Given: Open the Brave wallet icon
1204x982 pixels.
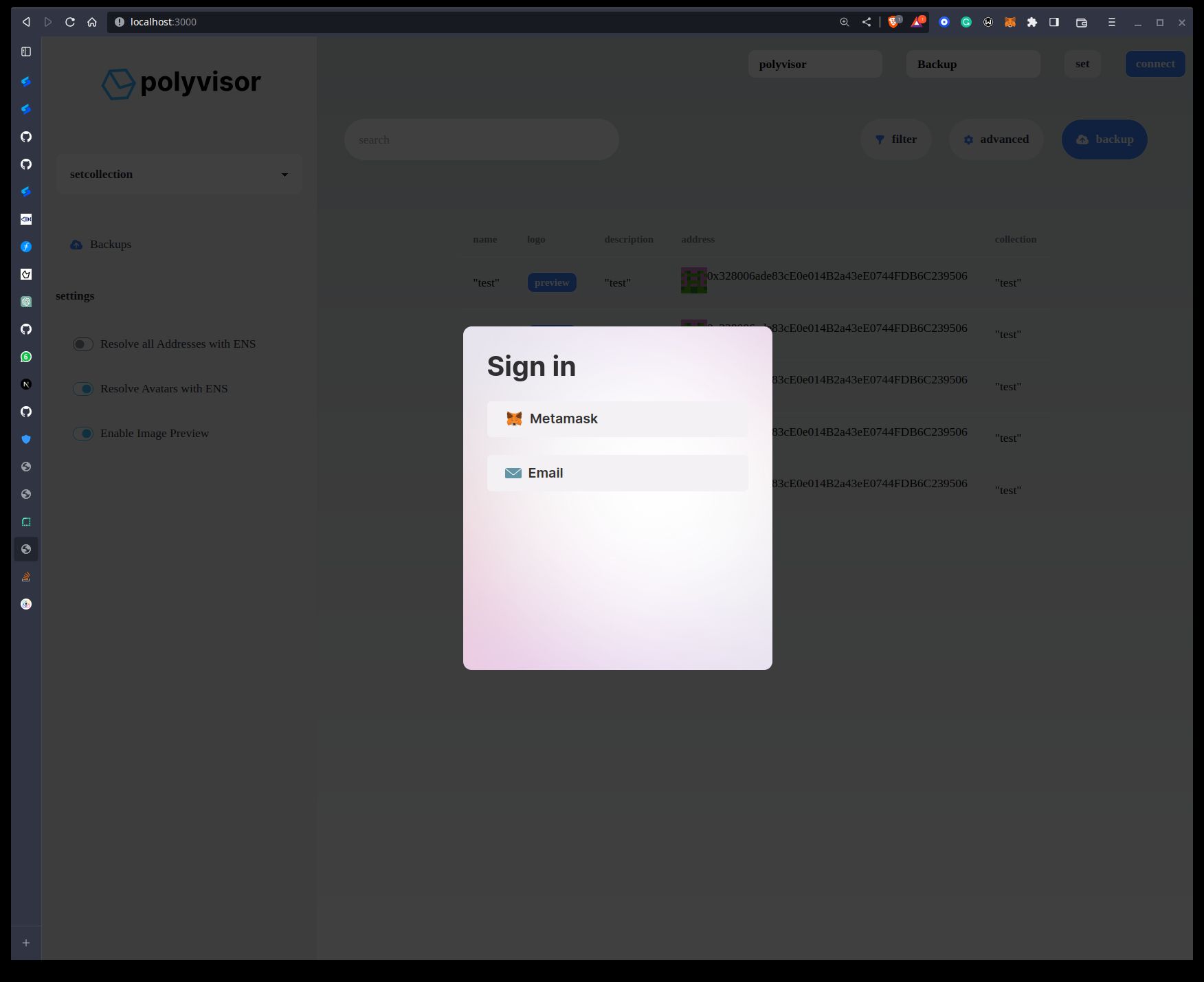Looking at the screenshot, I should pyautogui.click(x=1082, y=22).
